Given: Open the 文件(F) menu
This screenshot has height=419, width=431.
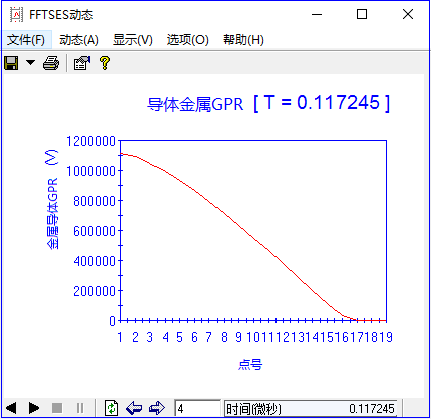Looking at the screenshot, I should [x=26, y=40].
